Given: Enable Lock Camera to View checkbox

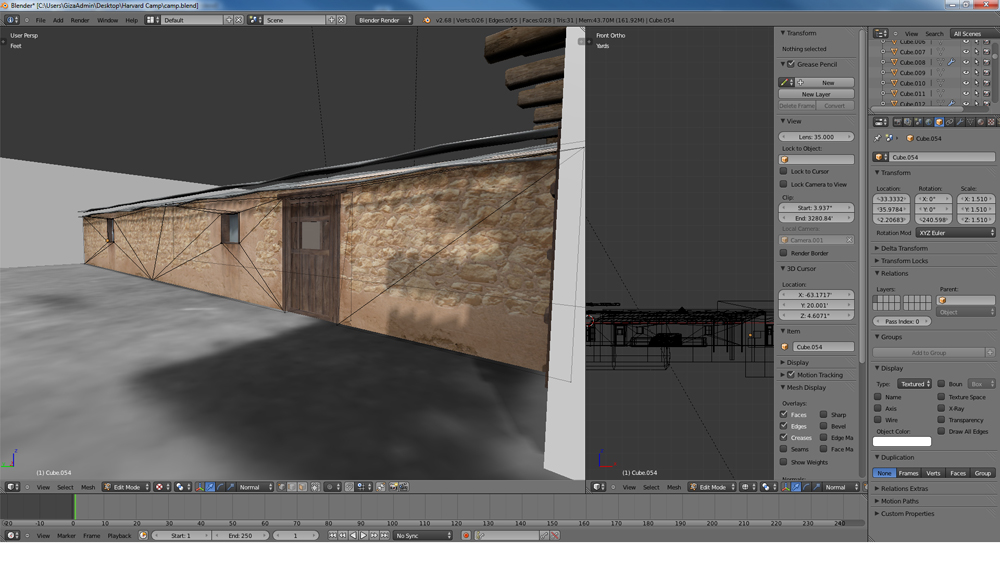Looking at the screenshot, I should (784, 184).
